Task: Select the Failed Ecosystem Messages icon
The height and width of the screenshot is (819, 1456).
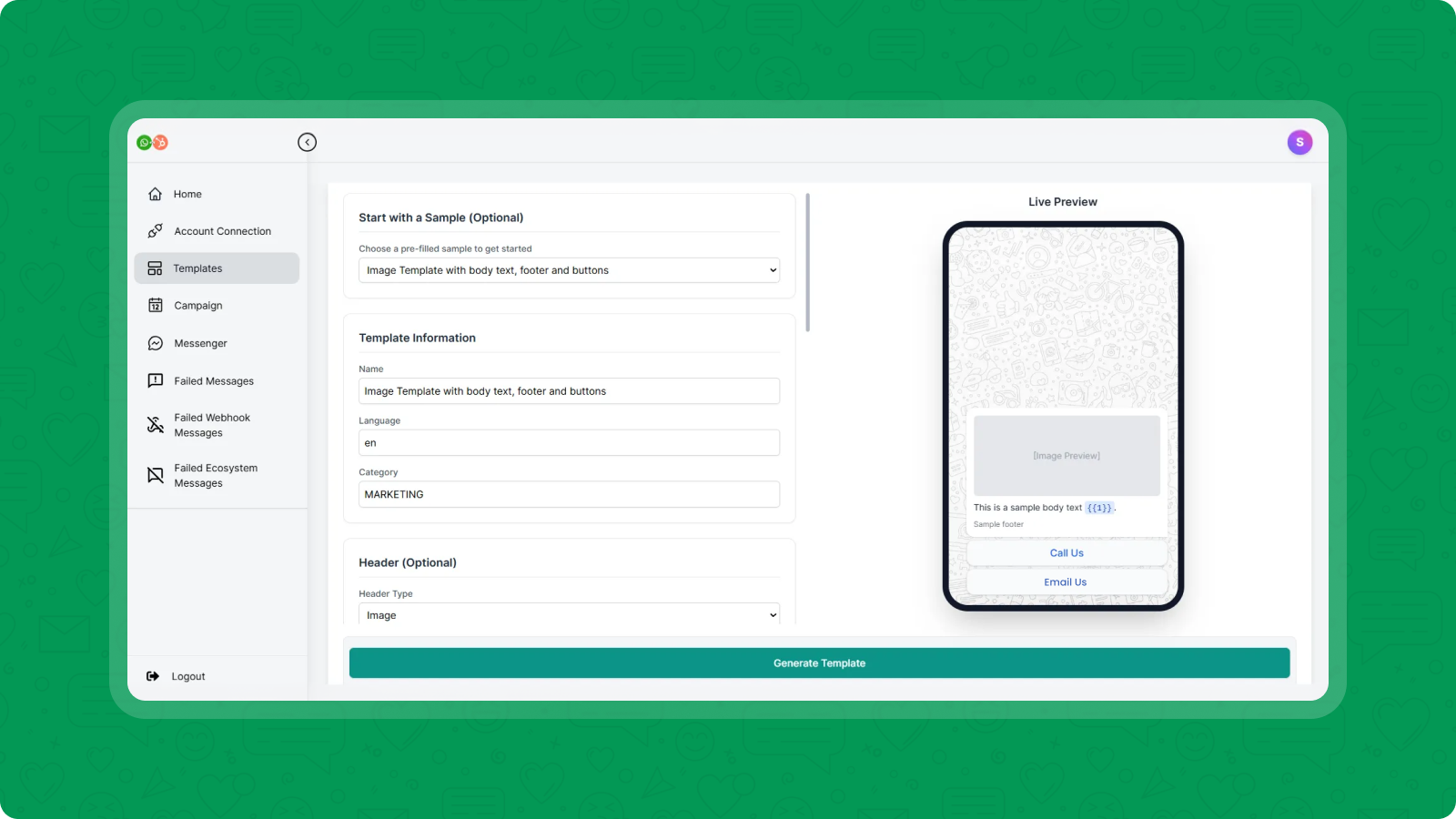Action: coord(155,474)
